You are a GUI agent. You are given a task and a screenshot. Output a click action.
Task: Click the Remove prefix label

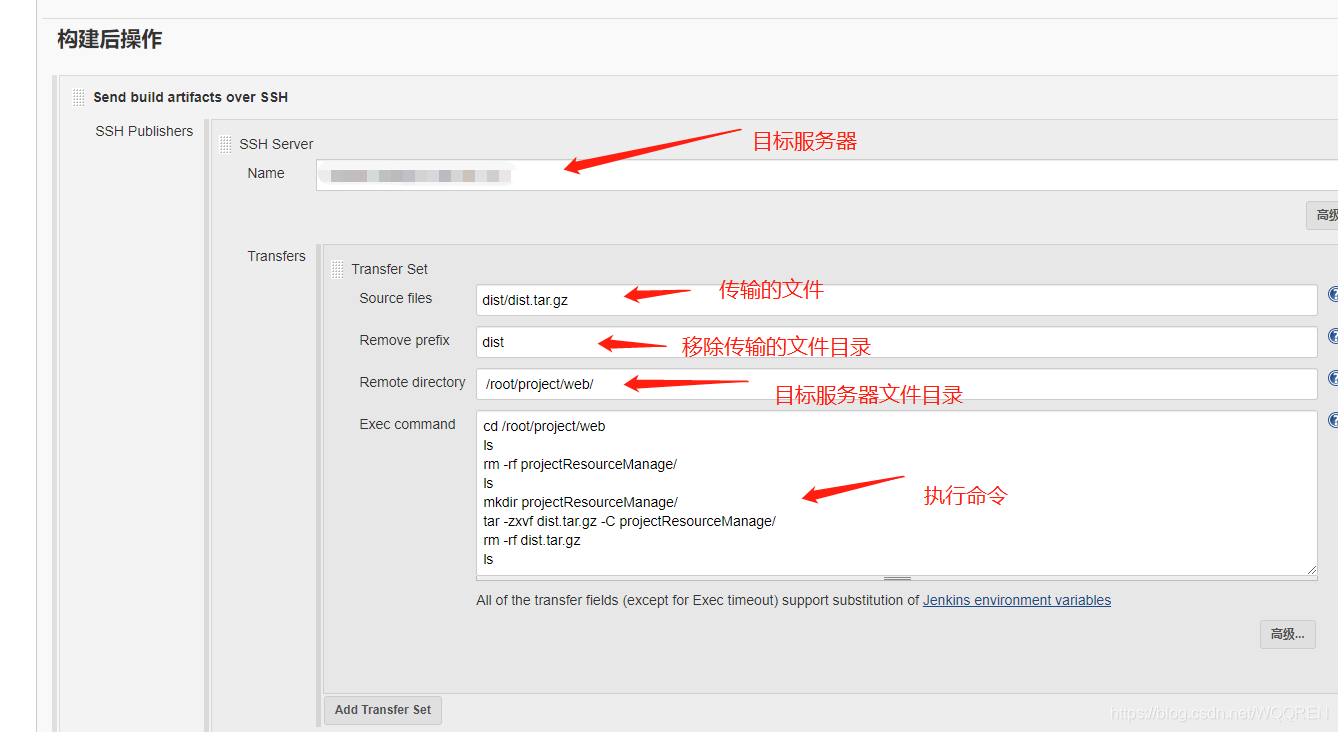404,340
